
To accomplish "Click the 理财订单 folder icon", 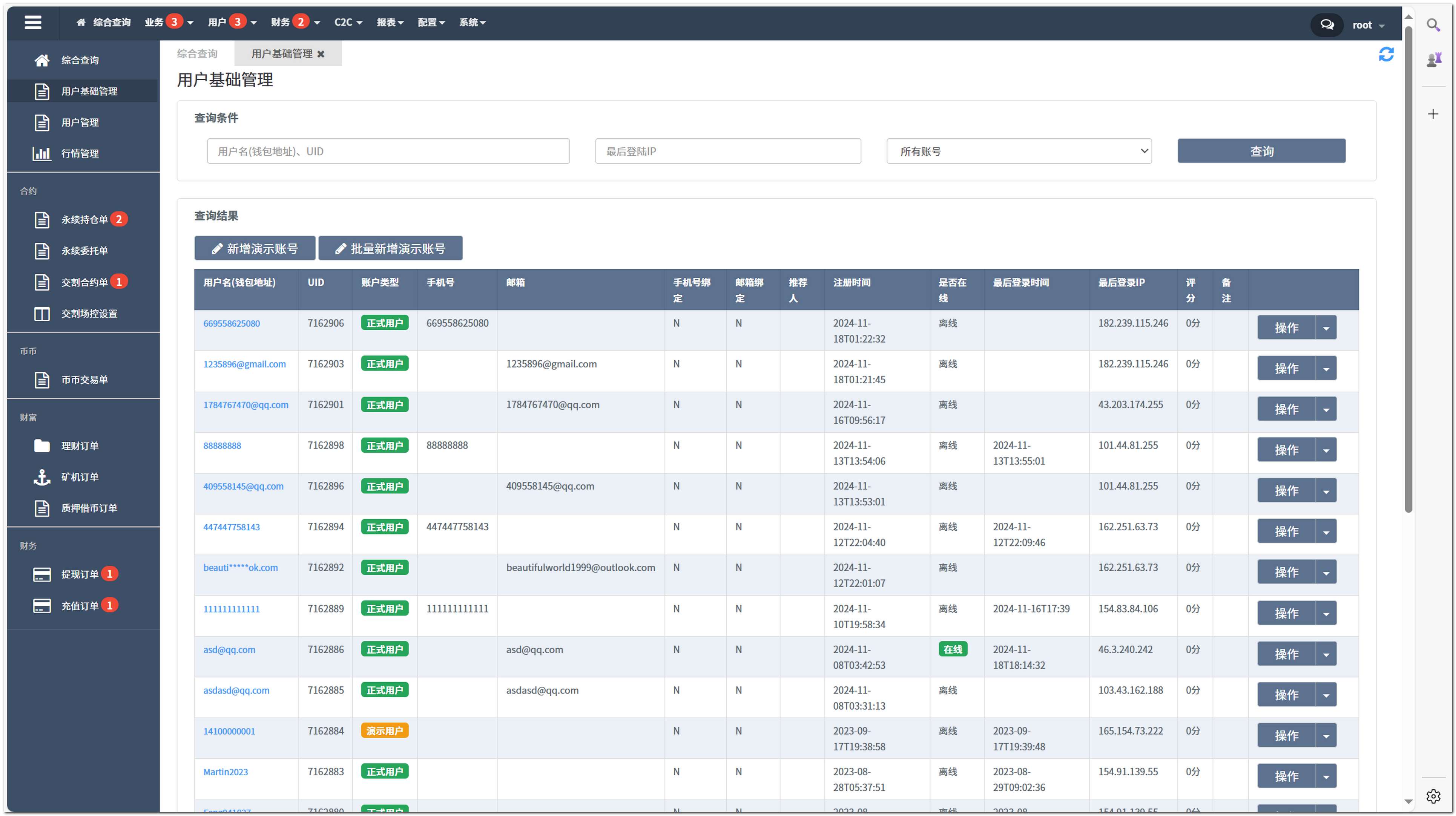I will [x=42, y=446].
